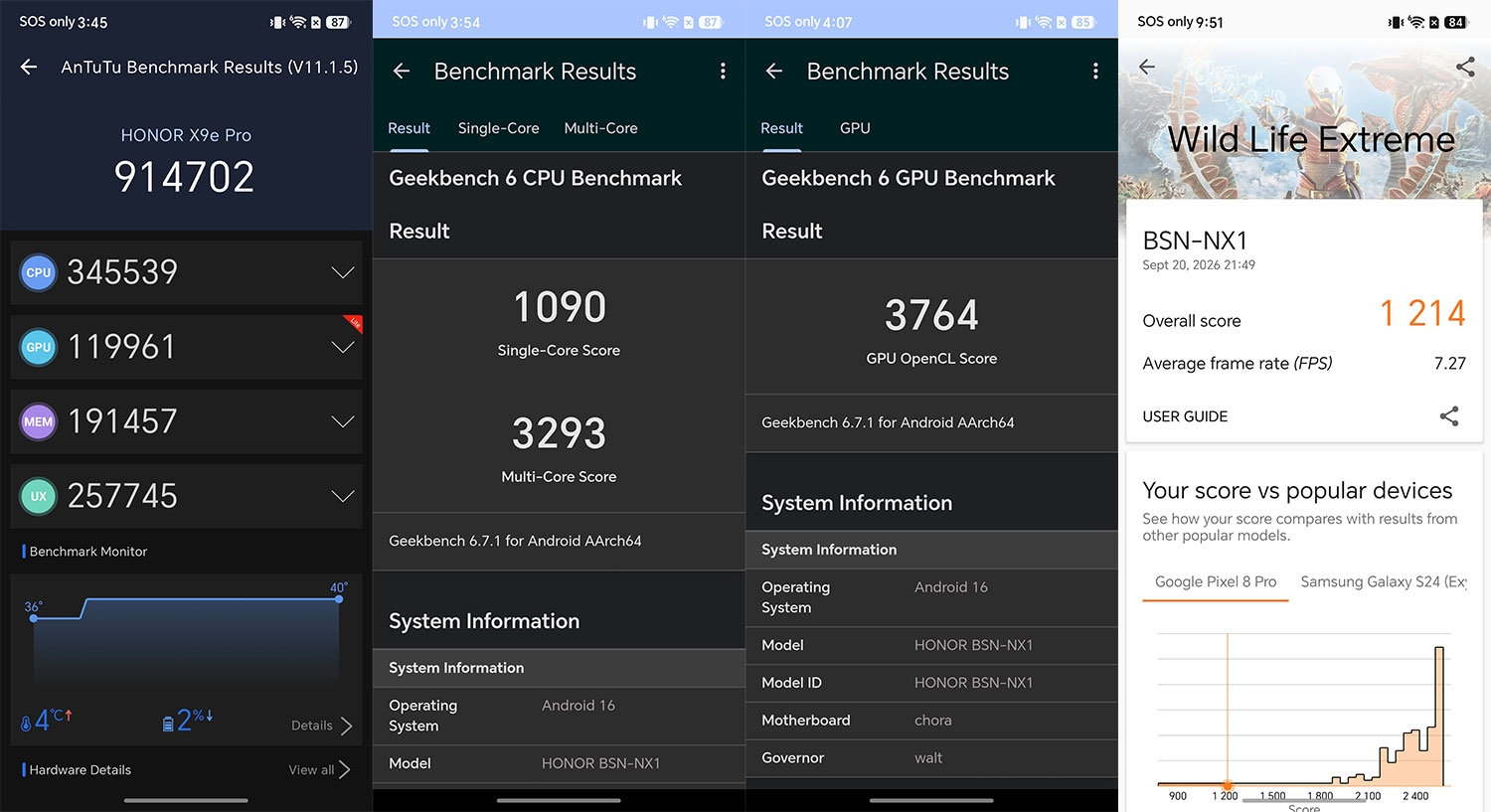Tap the blue CPU icon in AnTuTu

(39, 272)
